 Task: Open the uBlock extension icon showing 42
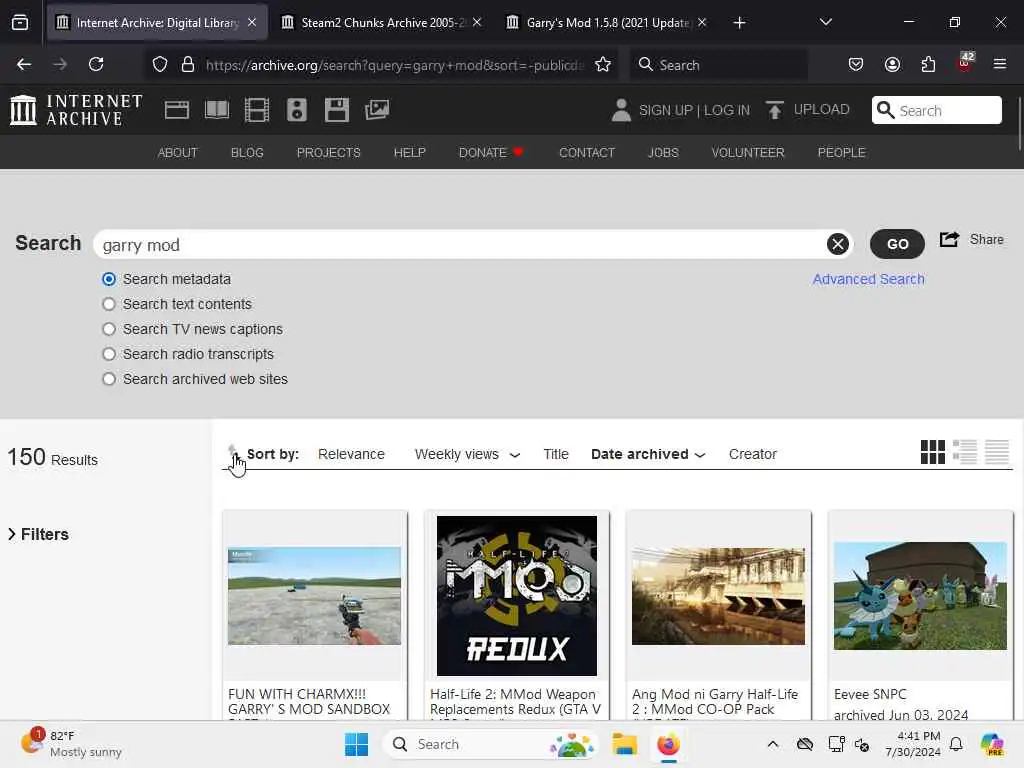coord(965,63)
